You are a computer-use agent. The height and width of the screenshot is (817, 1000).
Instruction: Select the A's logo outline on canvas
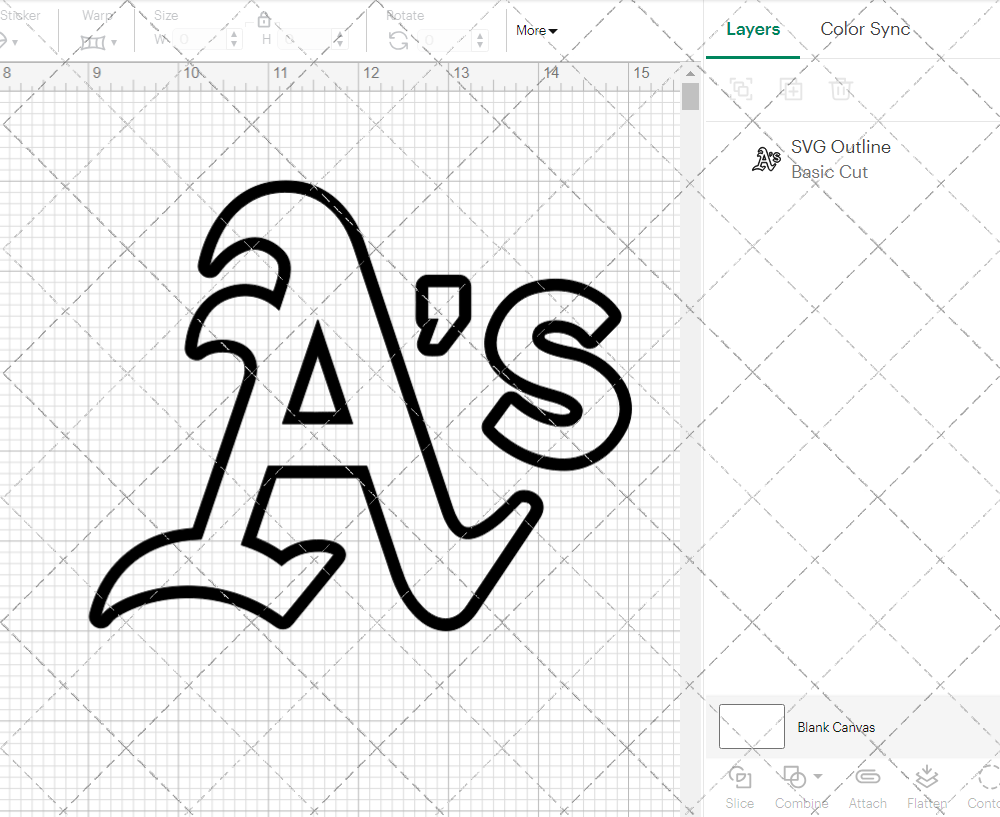coord(360,406)
